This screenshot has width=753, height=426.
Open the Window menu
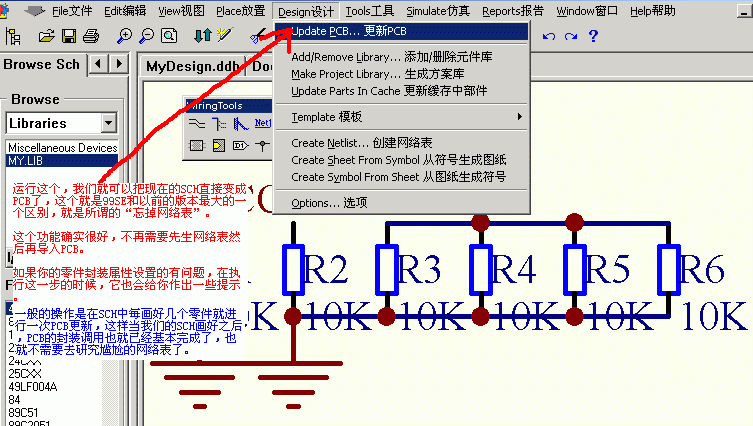pos(587,11)
